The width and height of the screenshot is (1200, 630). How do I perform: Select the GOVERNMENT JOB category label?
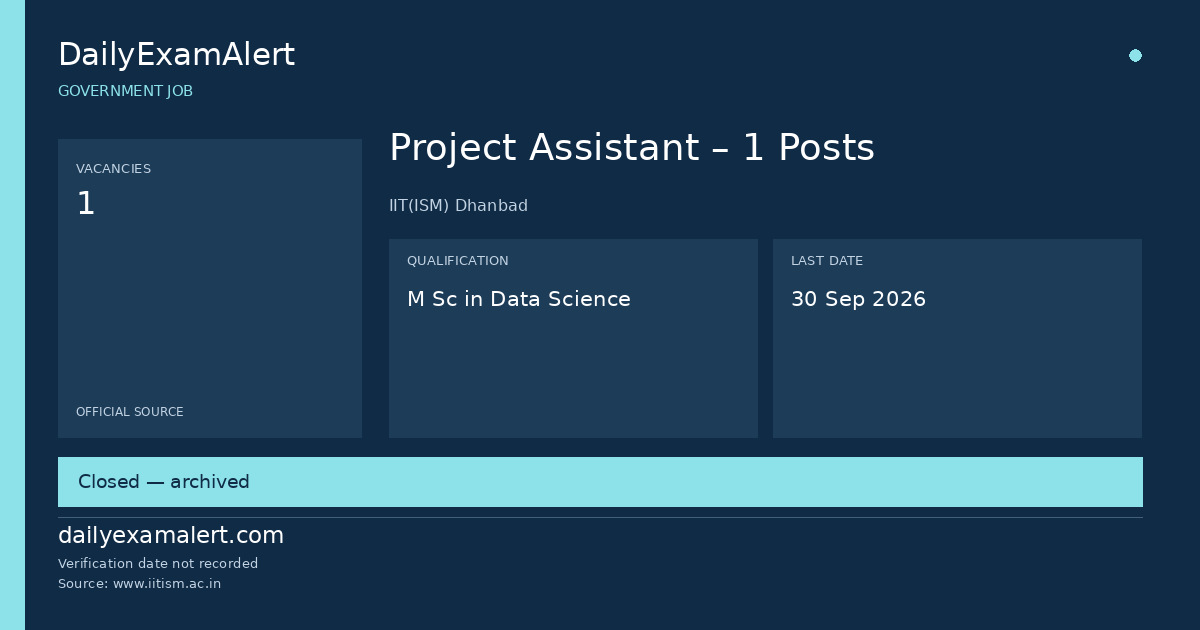(x=125, y=91)
